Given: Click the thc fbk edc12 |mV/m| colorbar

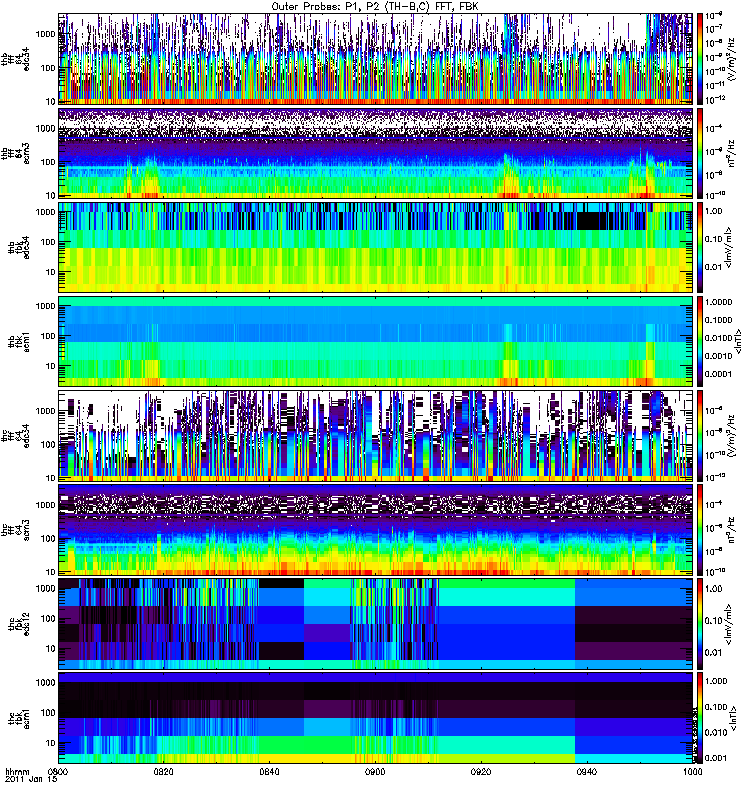Looking at the screenshot, I should [700, 623].
